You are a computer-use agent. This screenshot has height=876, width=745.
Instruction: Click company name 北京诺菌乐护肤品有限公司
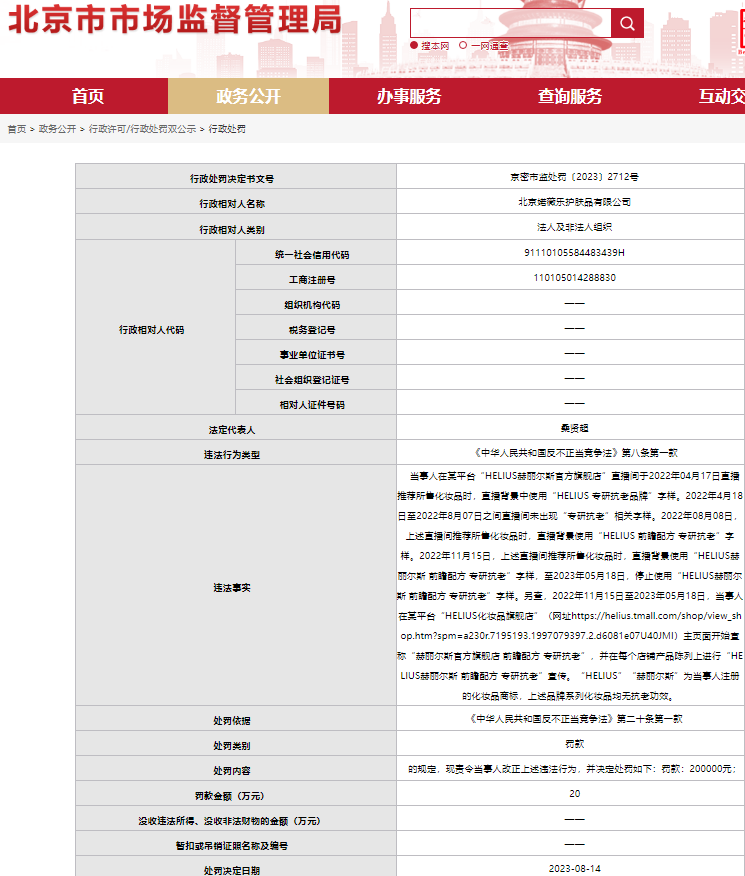tap(574, 202)
